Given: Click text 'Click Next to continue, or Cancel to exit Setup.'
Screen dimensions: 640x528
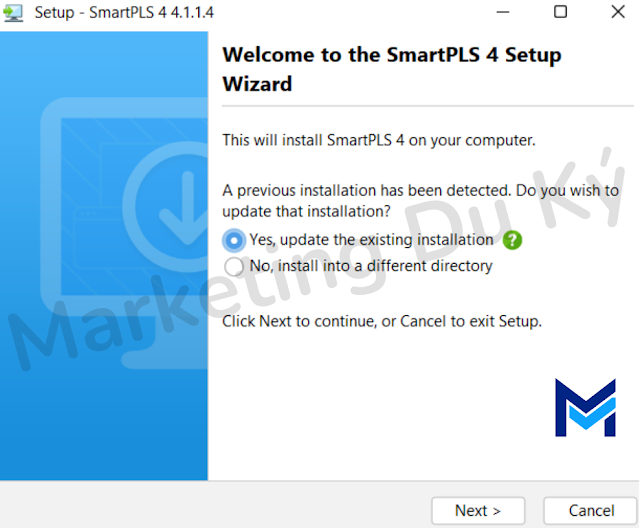Looking at the screenshot, I should tap(382, 322).
